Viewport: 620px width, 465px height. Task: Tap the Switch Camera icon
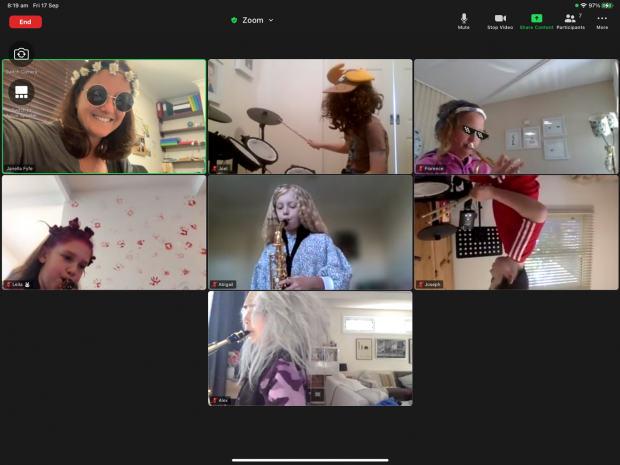point(21,55)
